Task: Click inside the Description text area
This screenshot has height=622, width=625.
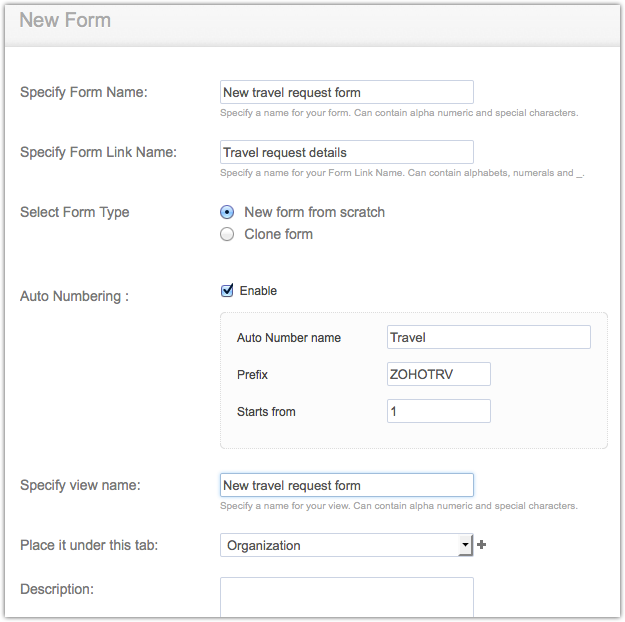Action: (346, 597)
